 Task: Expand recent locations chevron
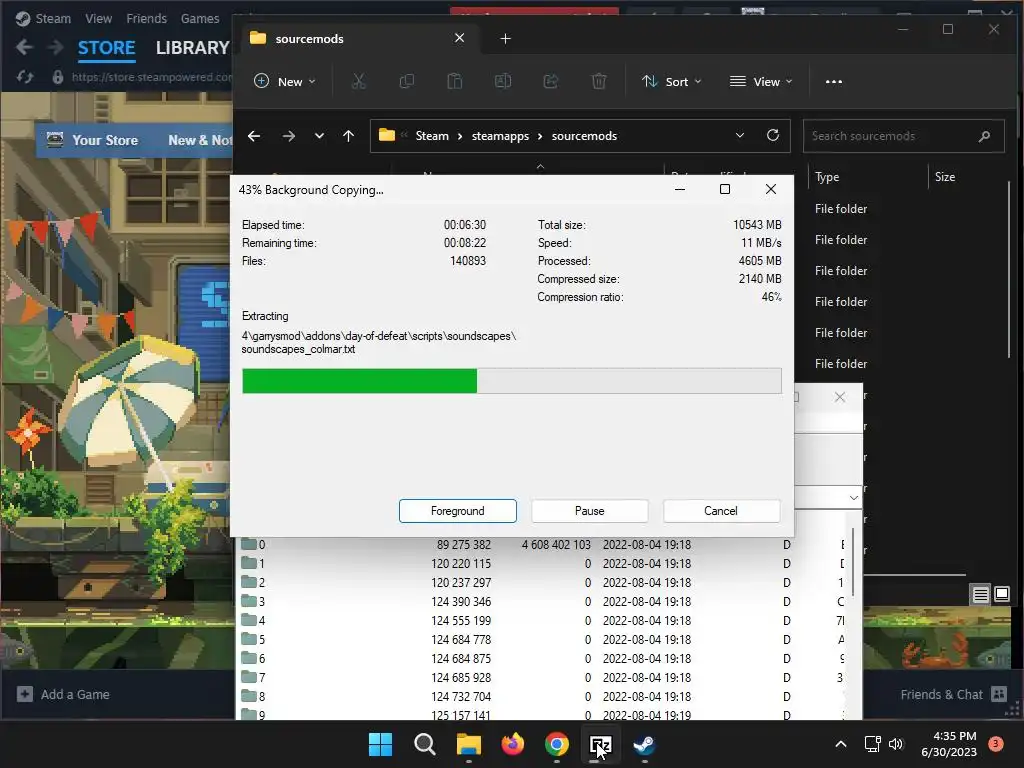(x=319, y=136)
